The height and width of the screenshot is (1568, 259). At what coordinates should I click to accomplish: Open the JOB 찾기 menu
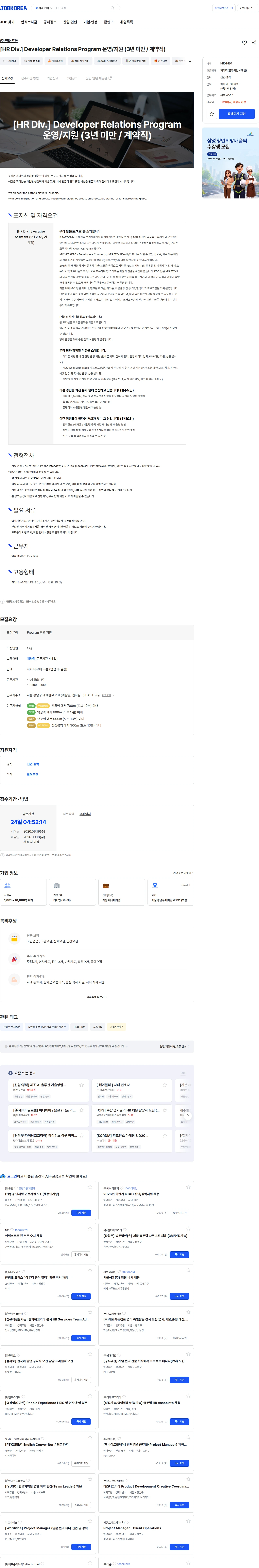point(7,22)
